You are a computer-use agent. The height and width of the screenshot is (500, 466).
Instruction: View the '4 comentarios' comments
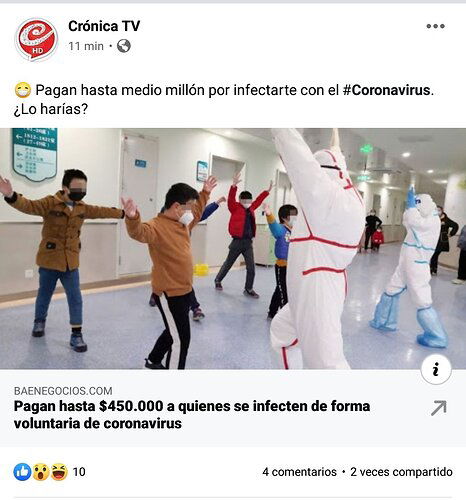coord(299,472)
